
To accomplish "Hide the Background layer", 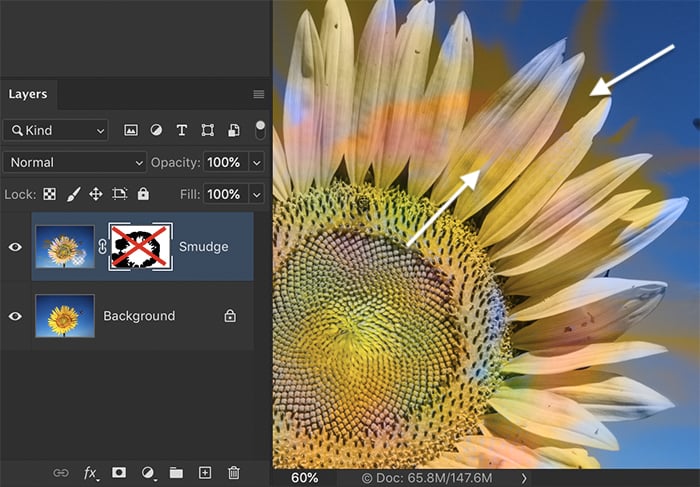I will coord(15,316).
